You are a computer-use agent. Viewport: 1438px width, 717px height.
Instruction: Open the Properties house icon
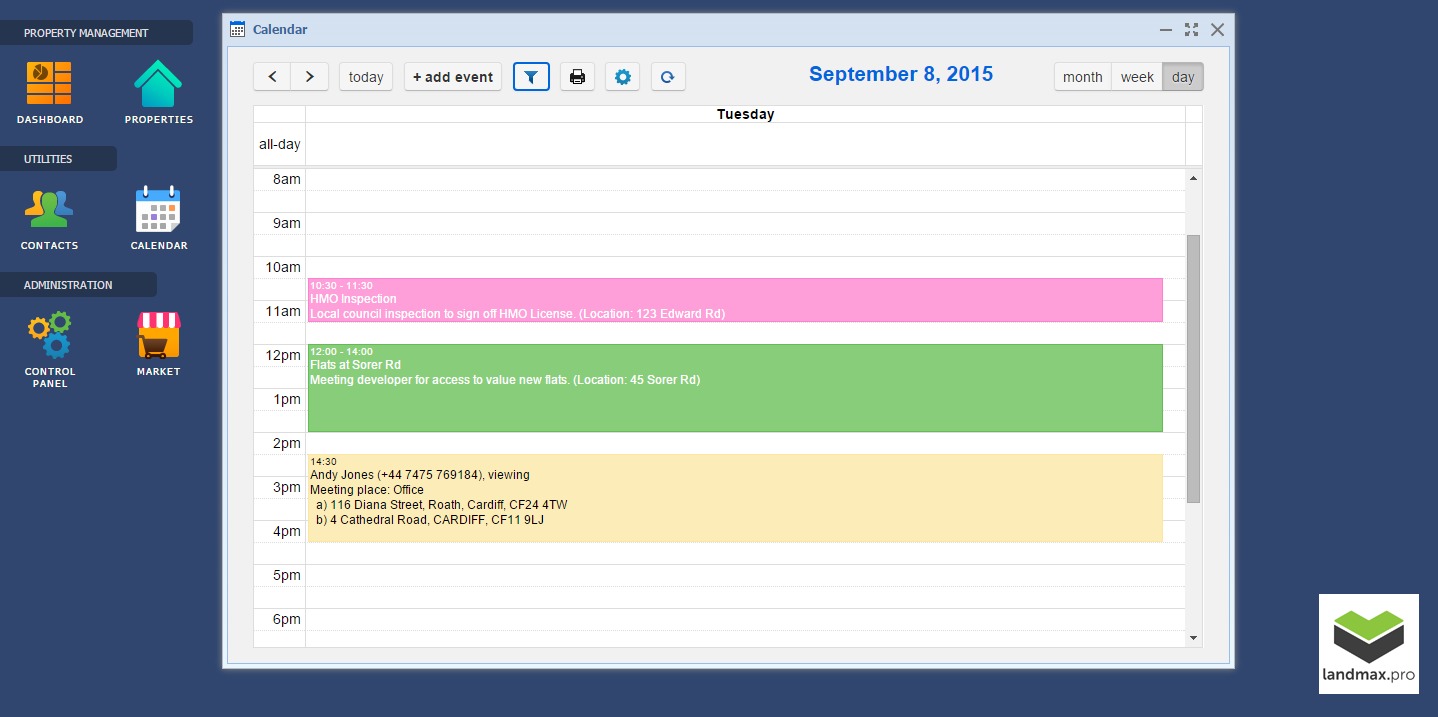point(158,85)
